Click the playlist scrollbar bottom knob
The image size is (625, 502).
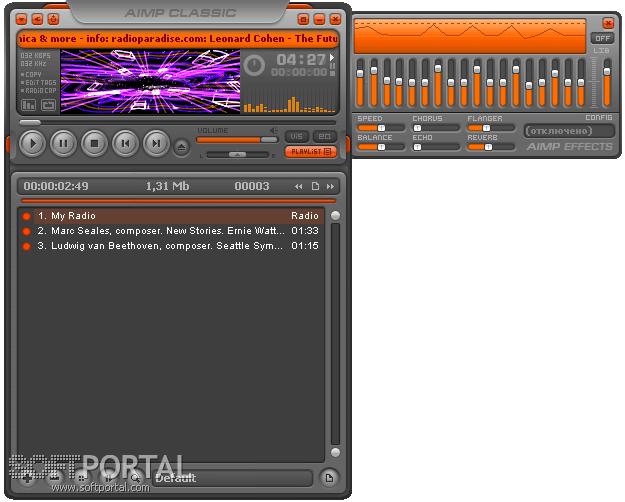(x=336, y=452)
